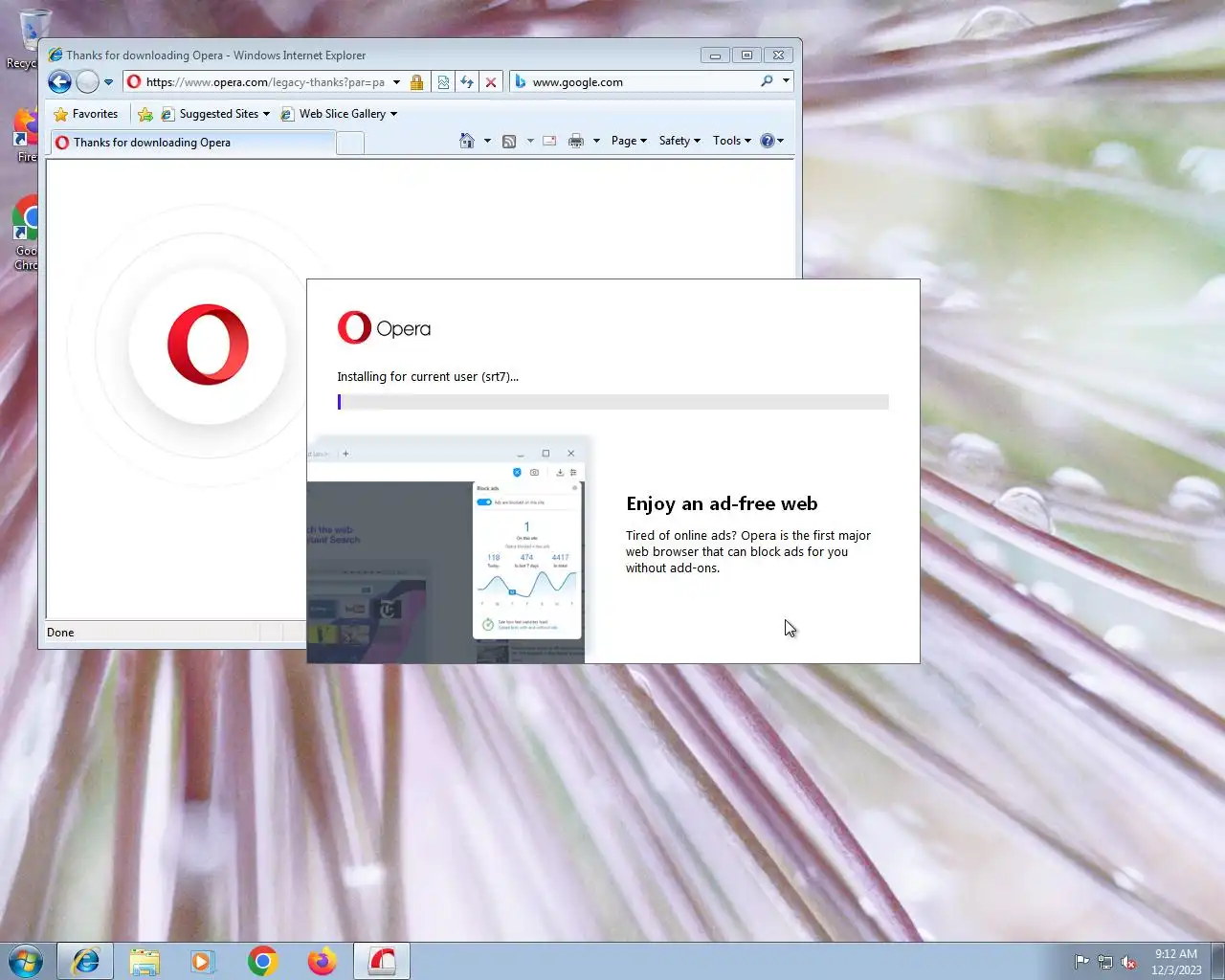This screenshot has width=1225, height=980.
Task: Close the Internet Explorer window
Action: 779,56
